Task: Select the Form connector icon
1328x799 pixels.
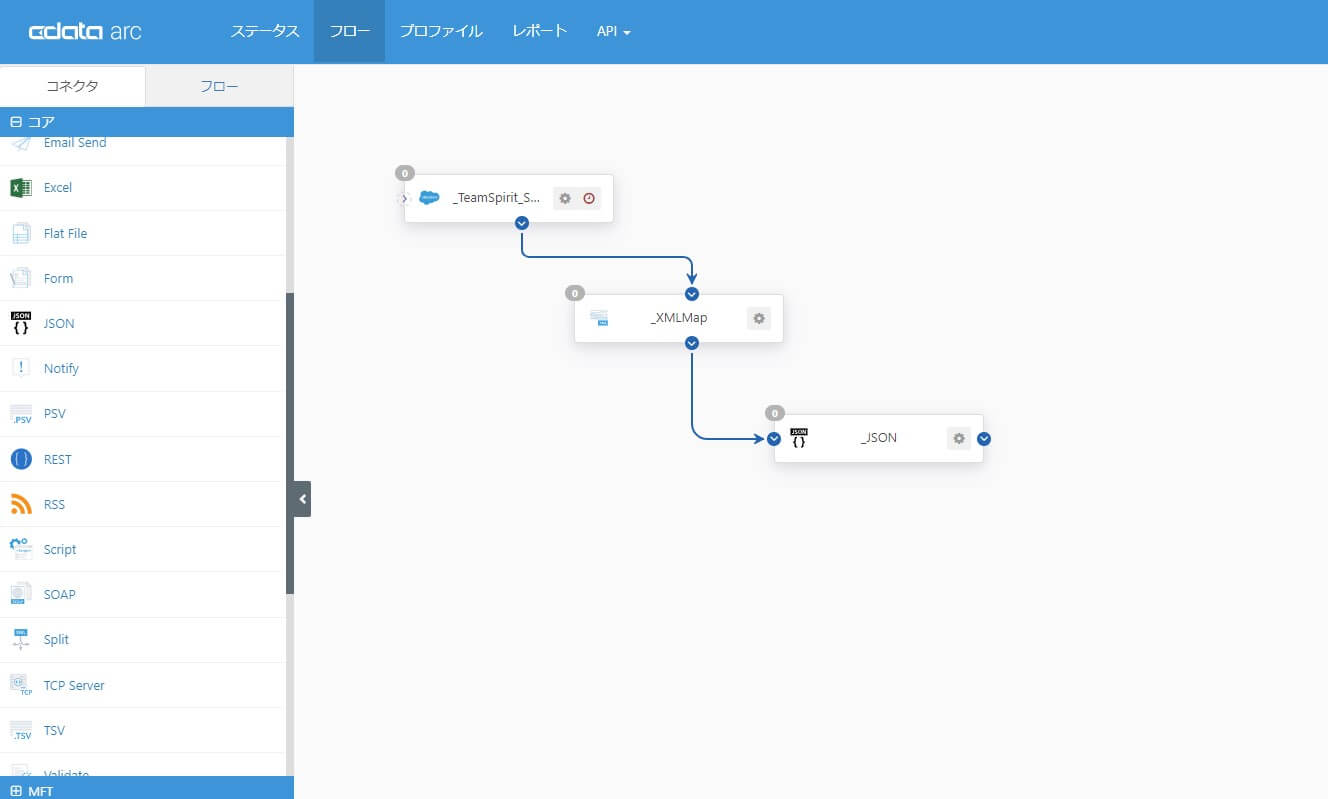Action: click(x=21, y=278)
